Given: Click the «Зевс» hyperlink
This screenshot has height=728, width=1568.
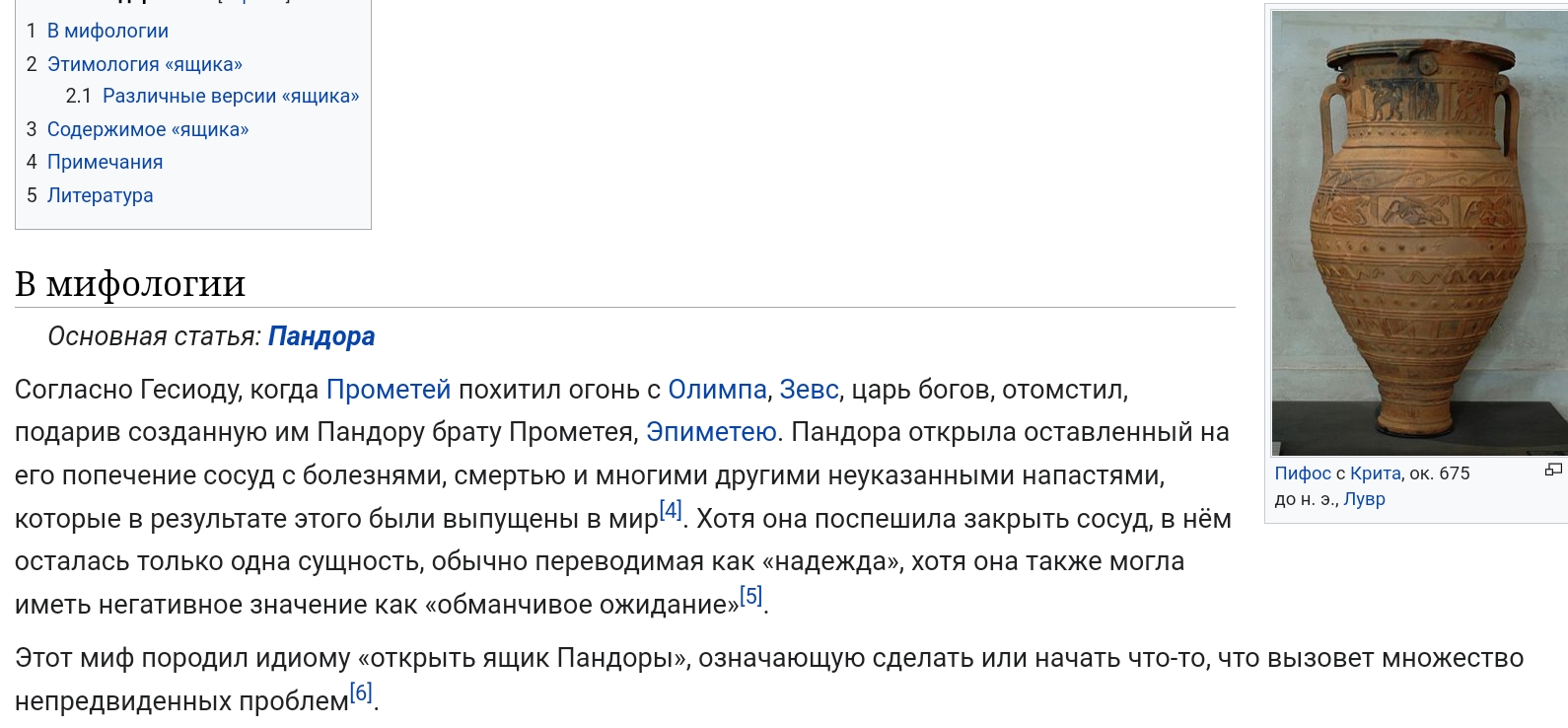Looking at the screenshot, I should coord(809,390).
